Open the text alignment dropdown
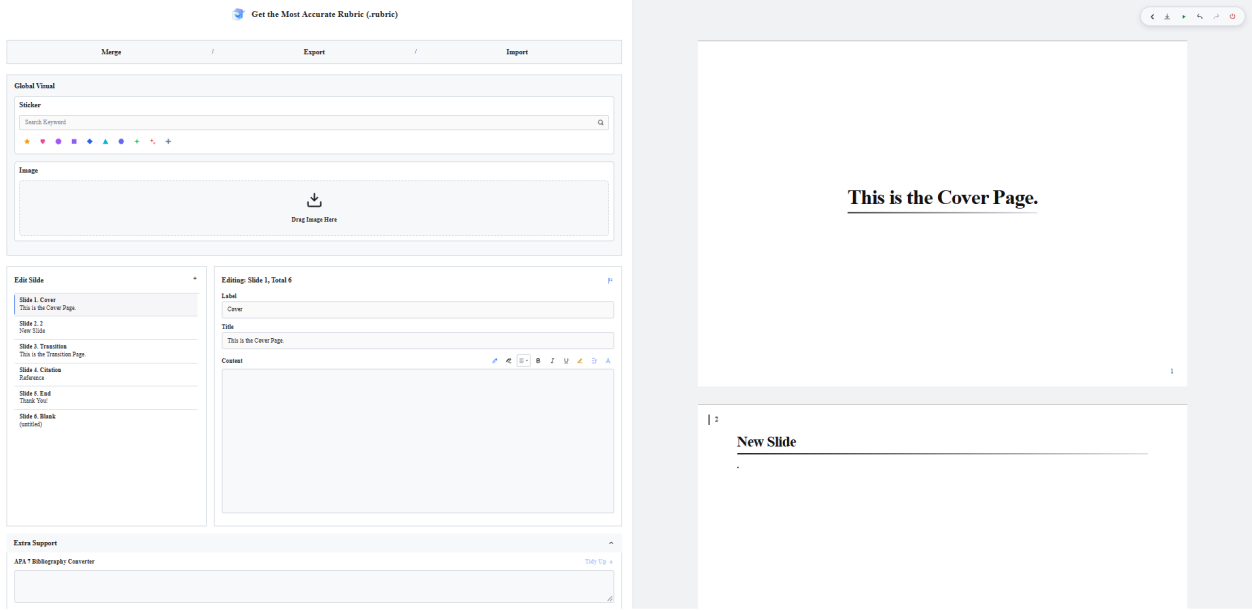 tap(523, 360)
